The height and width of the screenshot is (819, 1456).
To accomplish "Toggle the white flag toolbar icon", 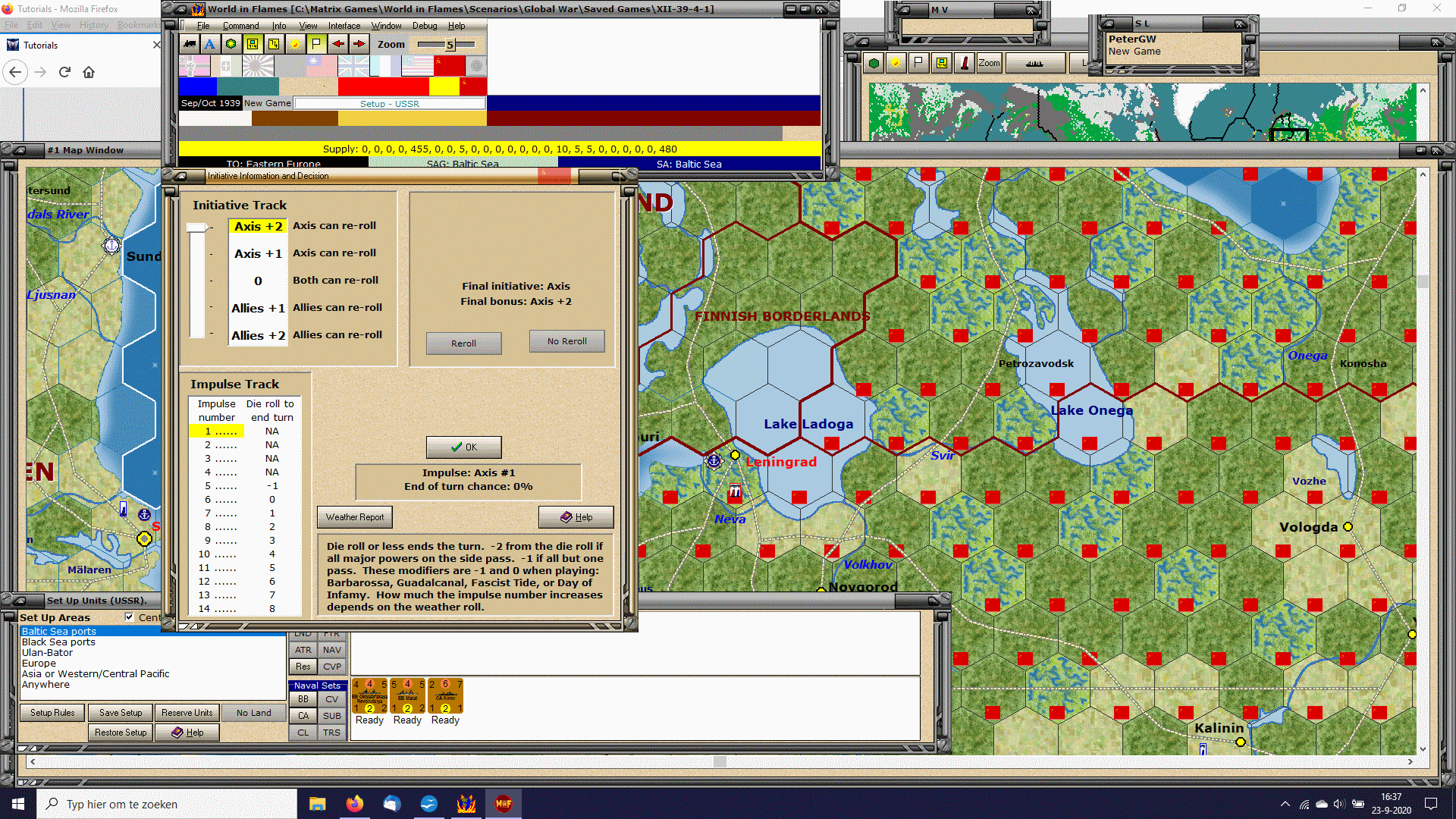I will click(x=316, y=44).
